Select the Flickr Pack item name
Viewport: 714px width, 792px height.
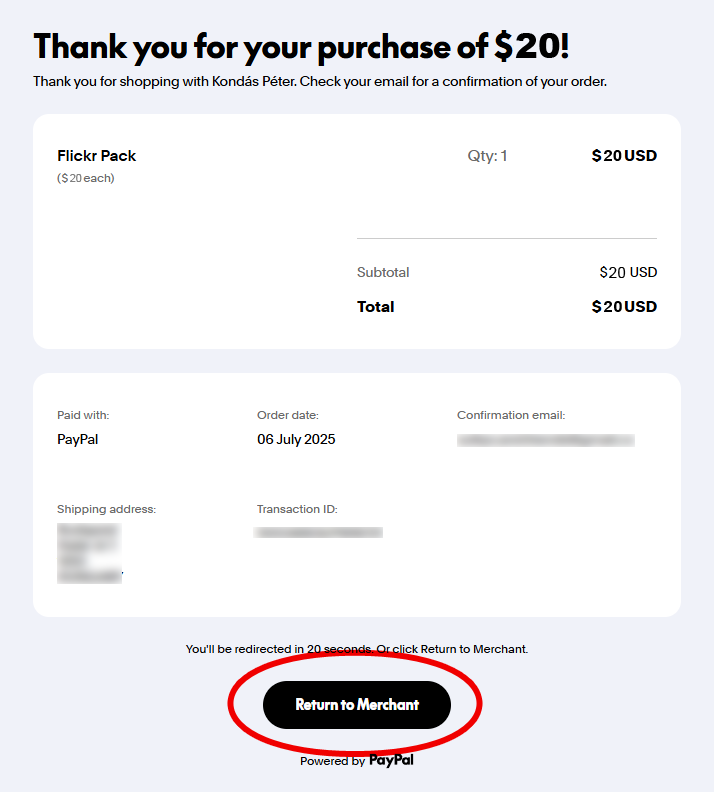[x=97, y=156]
